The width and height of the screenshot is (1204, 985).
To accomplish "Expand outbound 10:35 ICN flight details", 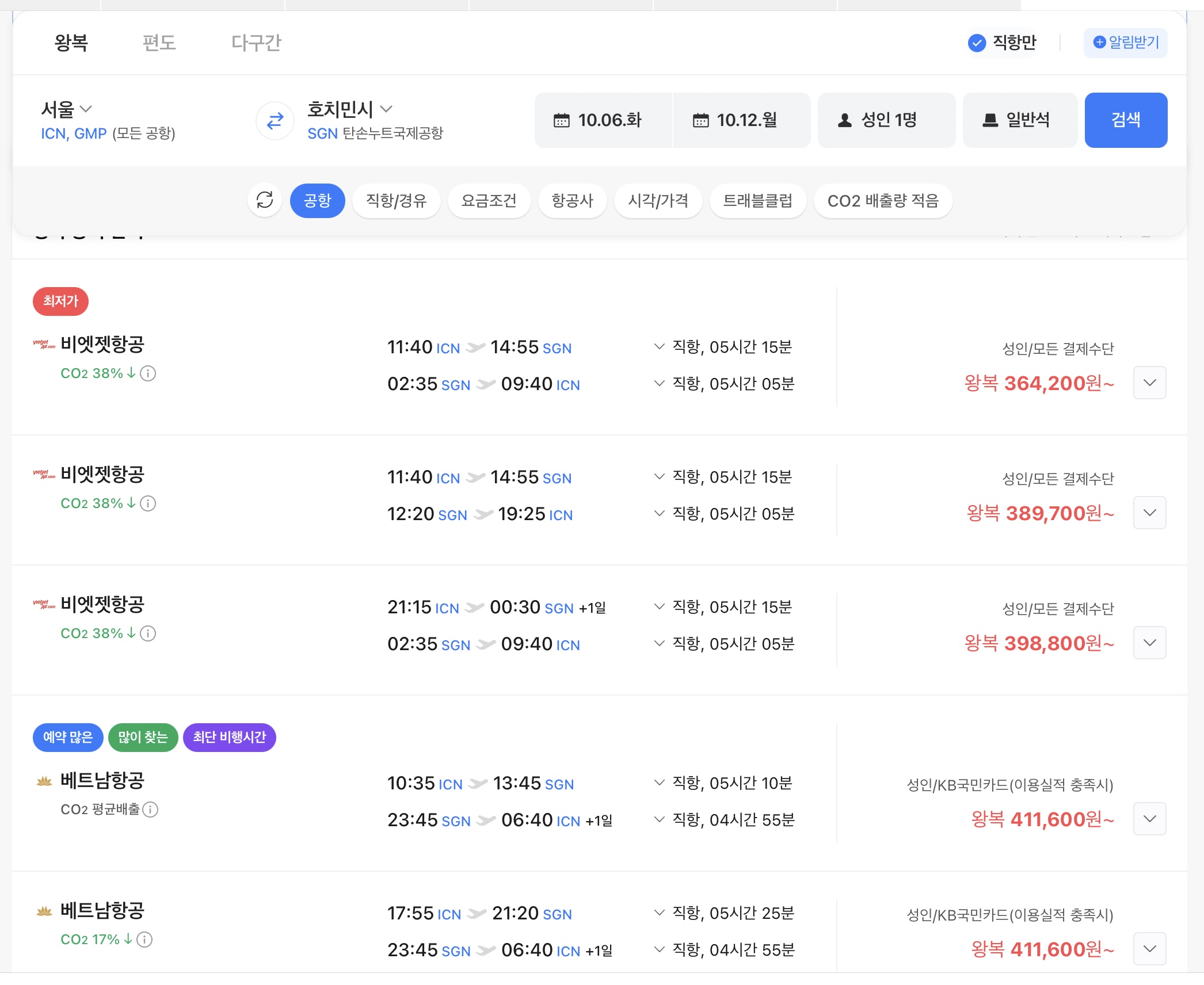I will click(x=660, y=782).
